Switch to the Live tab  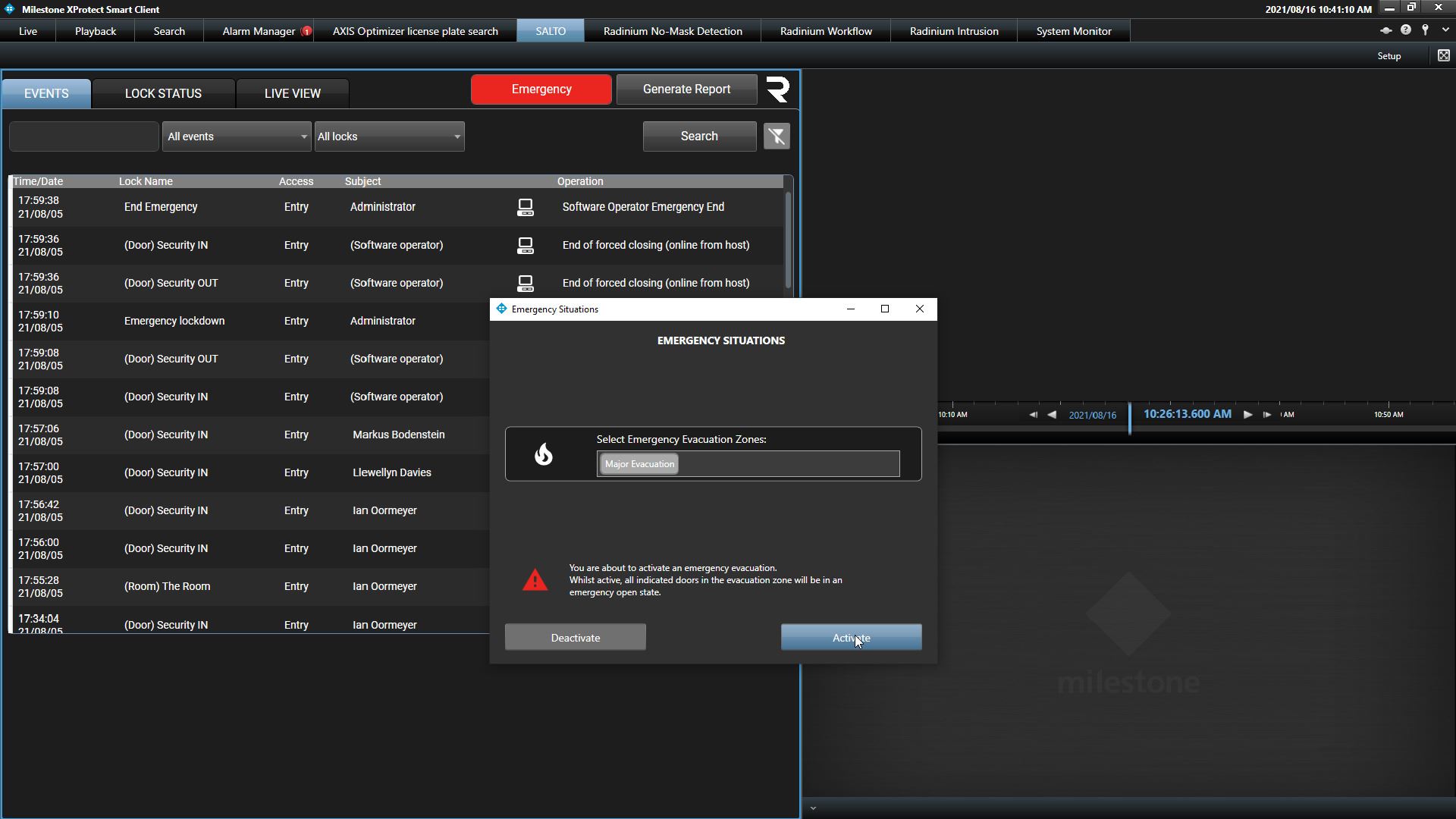pyautogui.click(x=28, y=31)
